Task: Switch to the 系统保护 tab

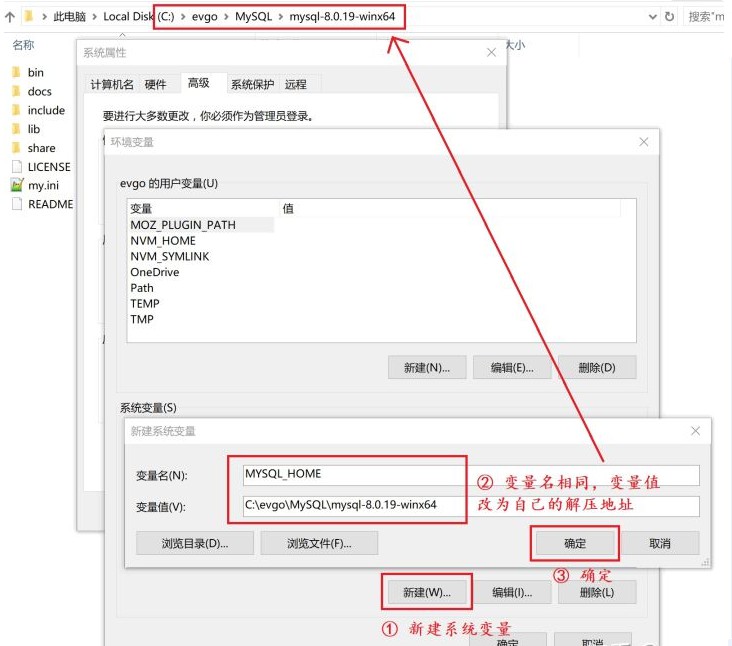Action: click(x=253, y=84)
